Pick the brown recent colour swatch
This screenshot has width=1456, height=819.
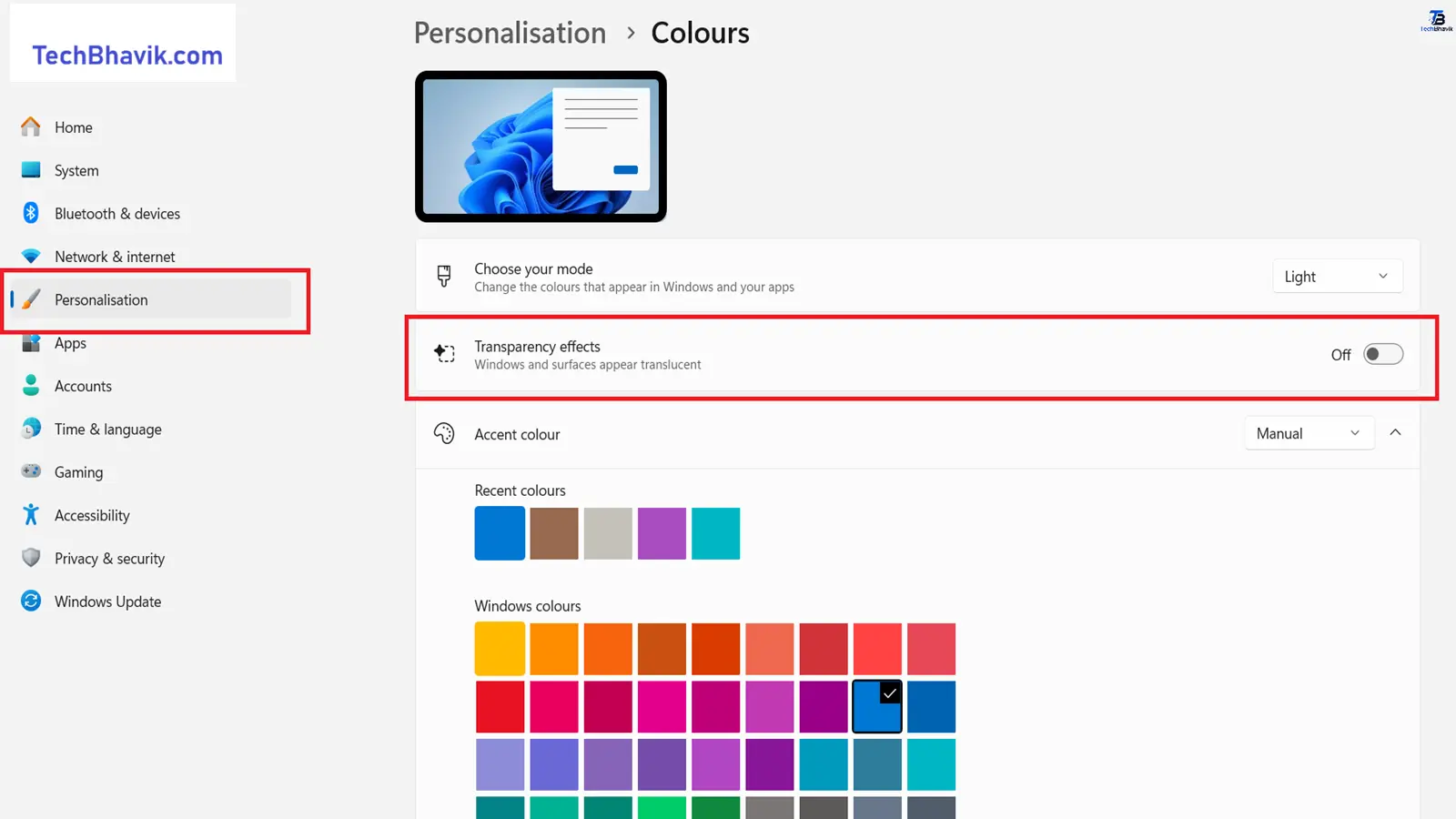tap(554, 533)
